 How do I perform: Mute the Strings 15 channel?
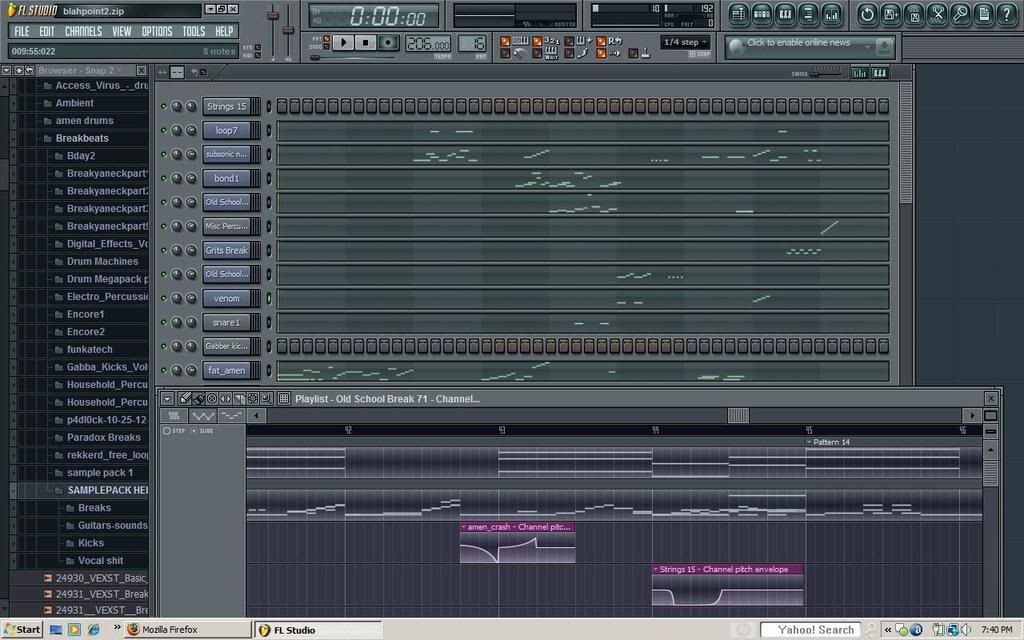[x=164, y=106]
